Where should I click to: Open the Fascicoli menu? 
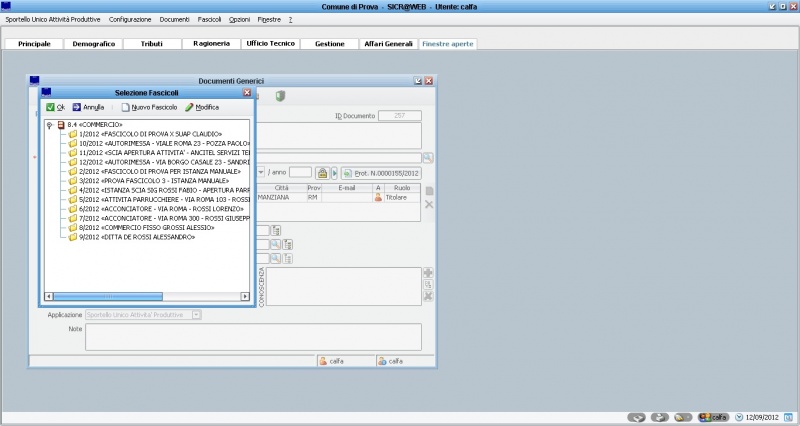point(209,20)
